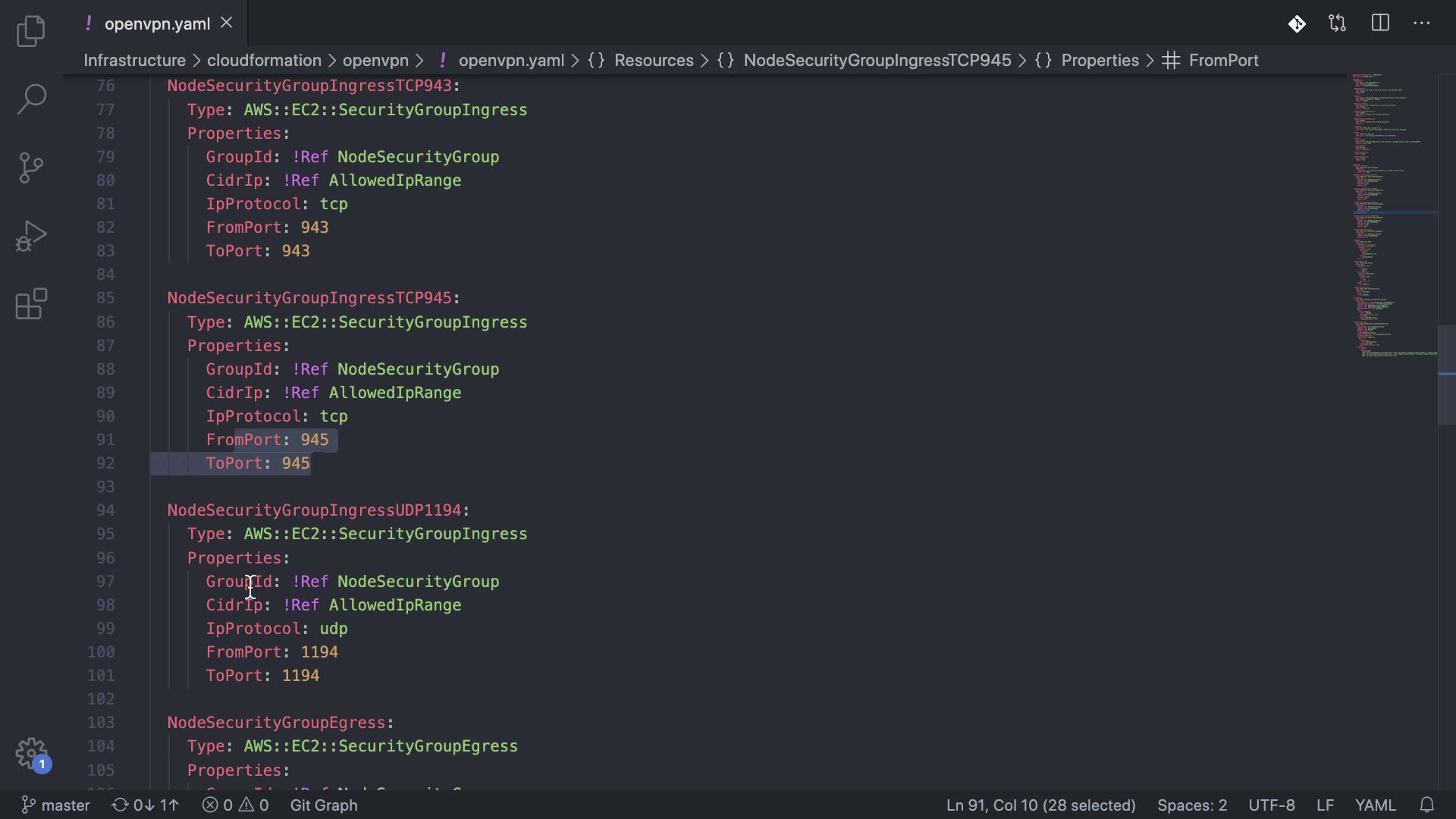Open the Run and Debug view
1456x819 pixels.
tap(31, 236)
